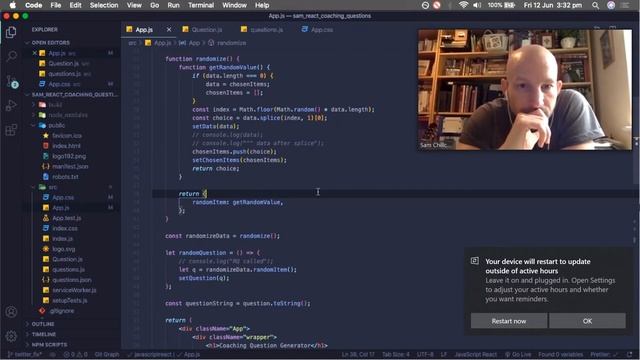Change the UTF-8 encoding in status bar

pos(425,355)
